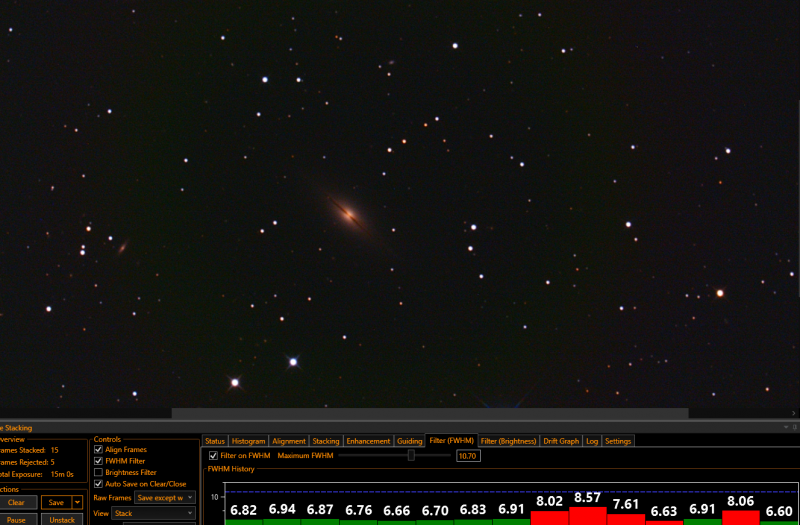Screen dimensions: 800x525
Task: Open the View dropdown showing Stack
Action: (153, 513)
